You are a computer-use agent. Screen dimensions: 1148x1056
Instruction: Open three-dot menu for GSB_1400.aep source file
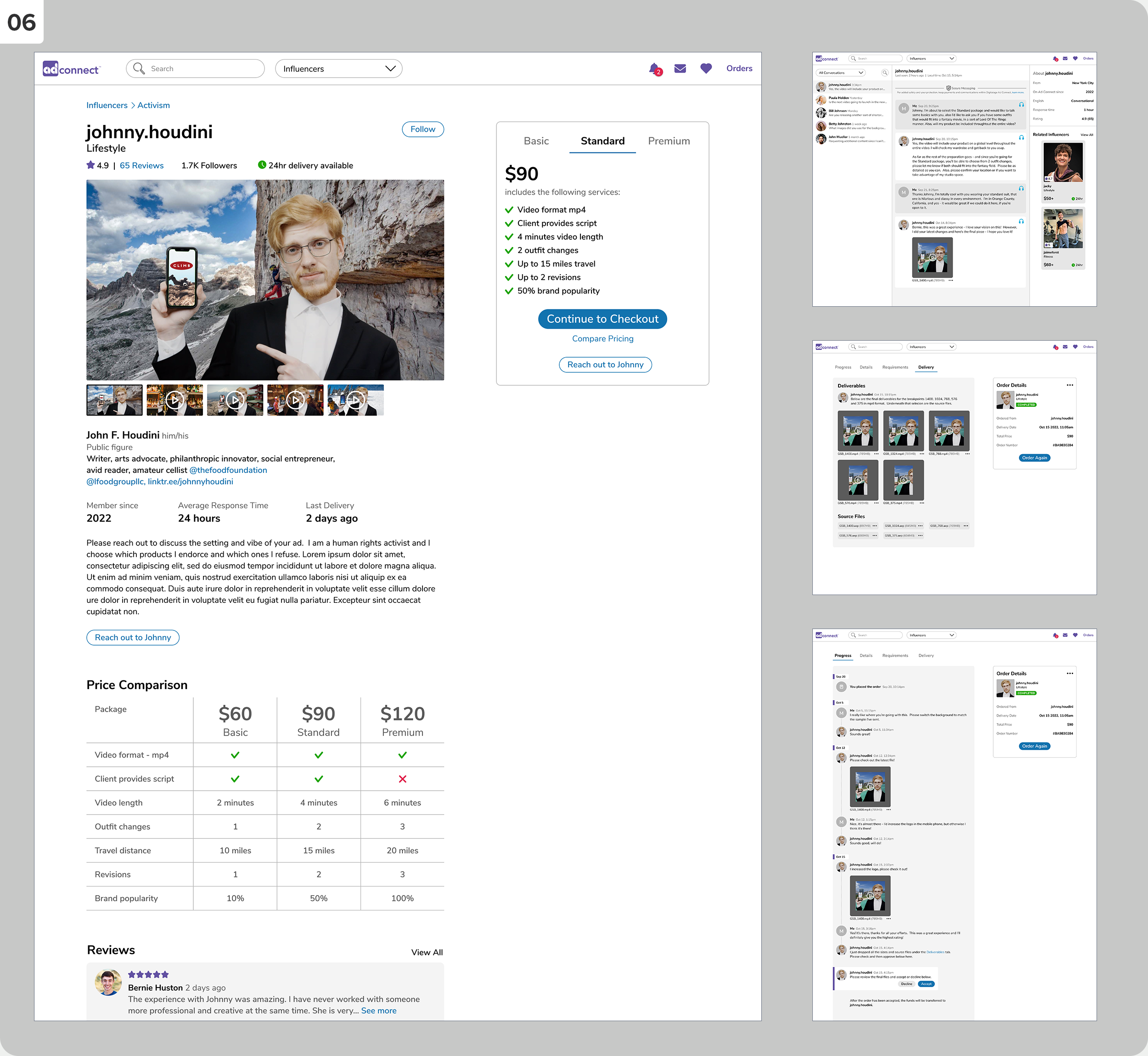875,526
